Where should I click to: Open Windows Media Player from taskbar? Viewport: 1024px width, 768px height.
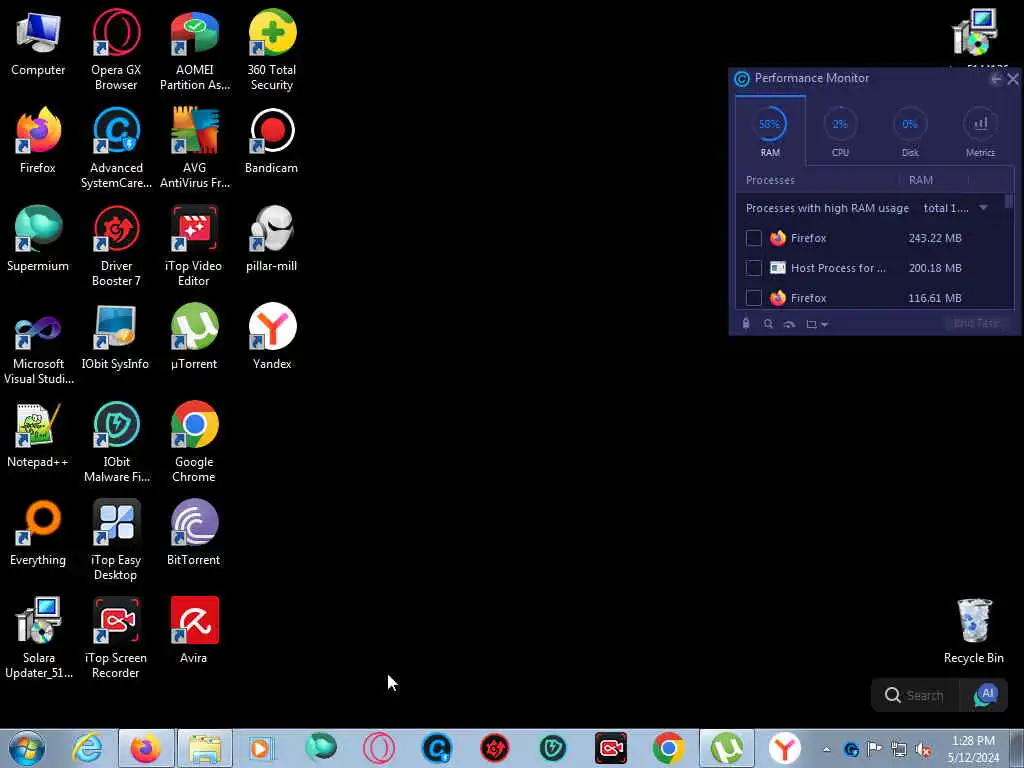point(262,748)
